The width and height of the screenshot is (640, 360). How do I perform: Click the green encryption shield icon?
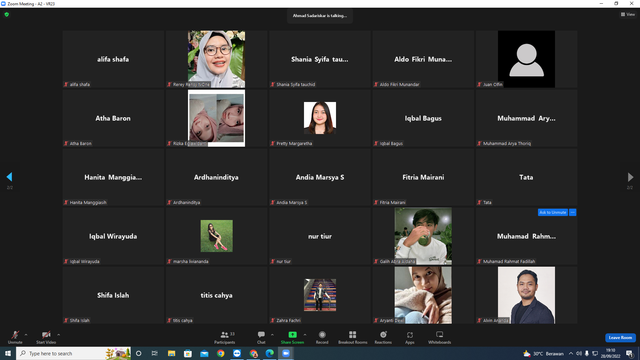pyautogui.click(x=7, y=14)
